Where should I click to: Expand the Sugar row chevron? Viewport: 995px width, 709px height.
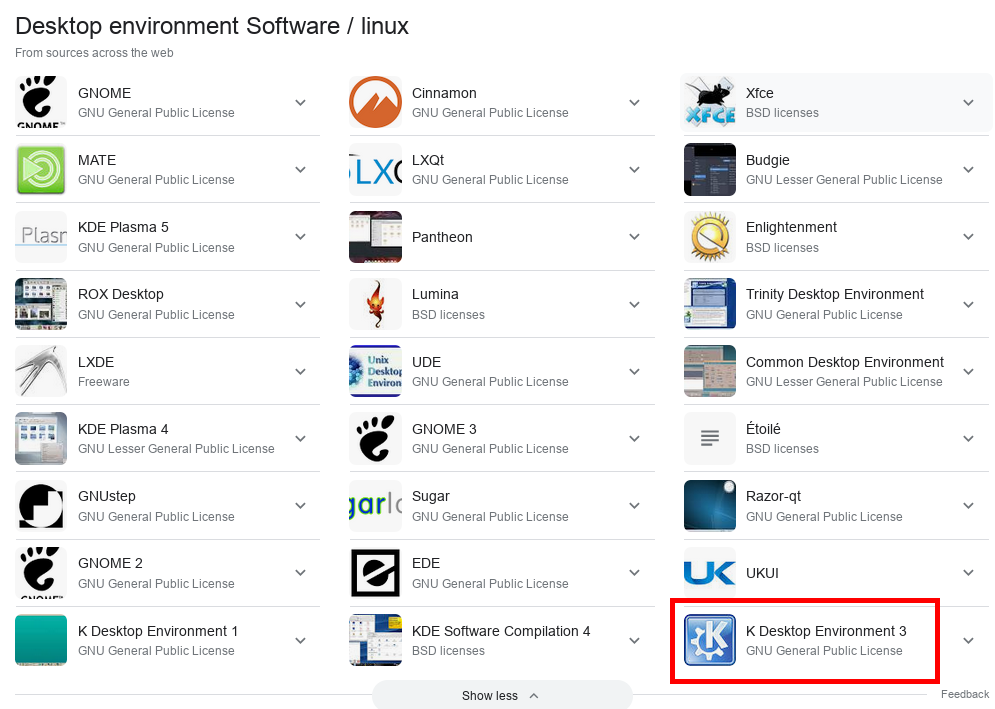tap(635, 507)
